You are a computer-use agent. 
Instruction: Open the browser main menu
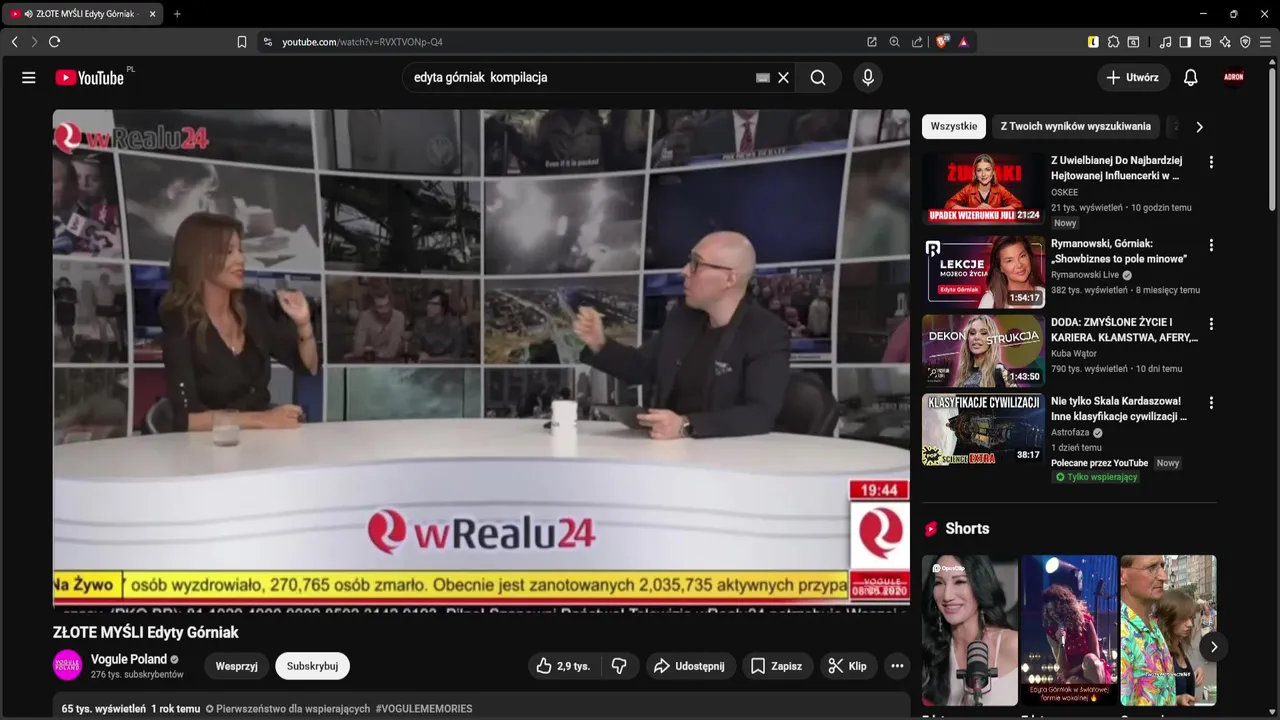pyautogui.click(x=1266, y=42)
